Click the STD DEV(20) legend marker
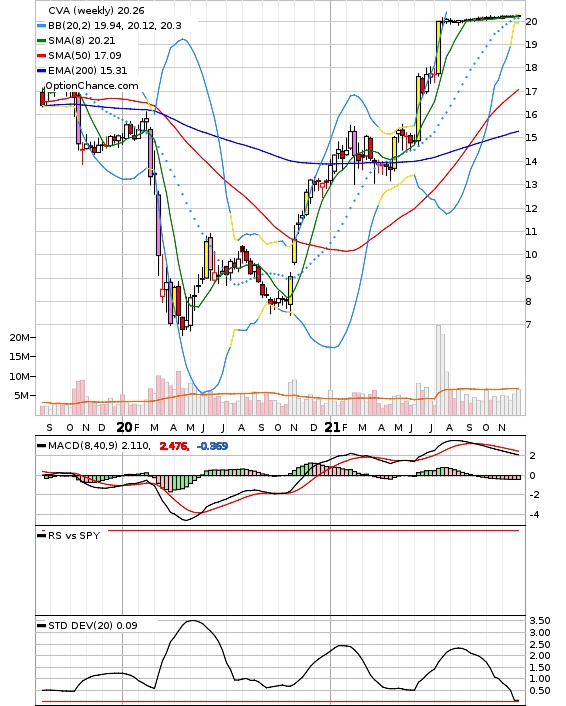 click(x=41, y=625)
